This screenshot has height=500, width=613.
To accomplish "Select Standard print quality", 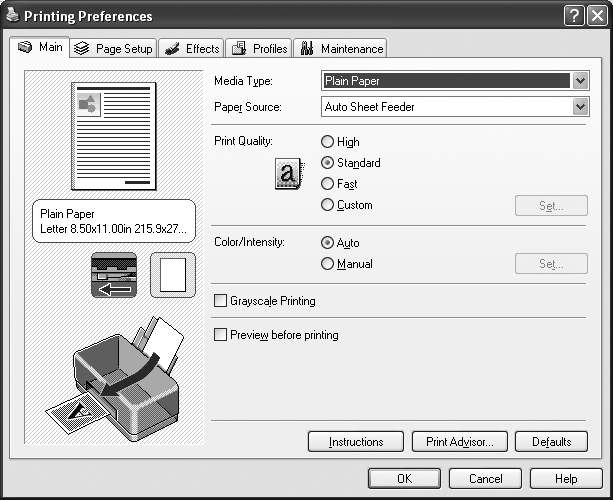I will pyautogui.click(x=351, y=163).
